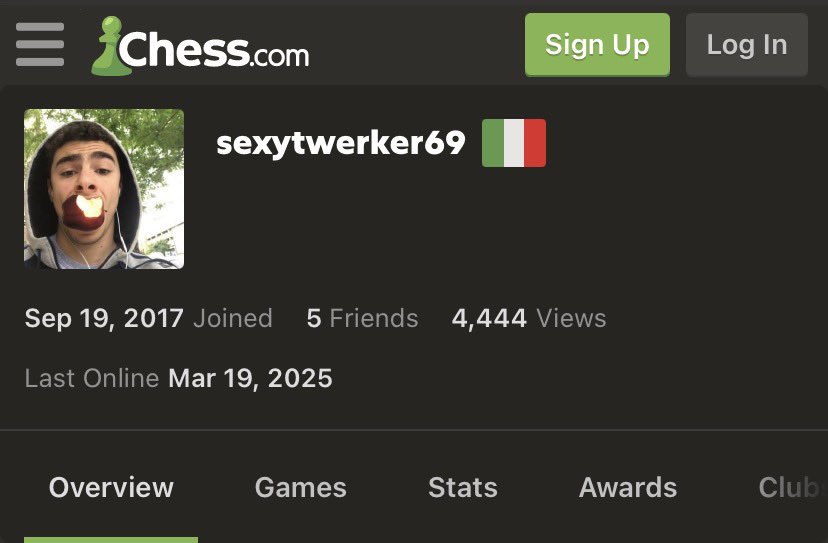The image size is (828, 543).
Task: Select the partially visible Clubs tab
Action: click(793, 487)
